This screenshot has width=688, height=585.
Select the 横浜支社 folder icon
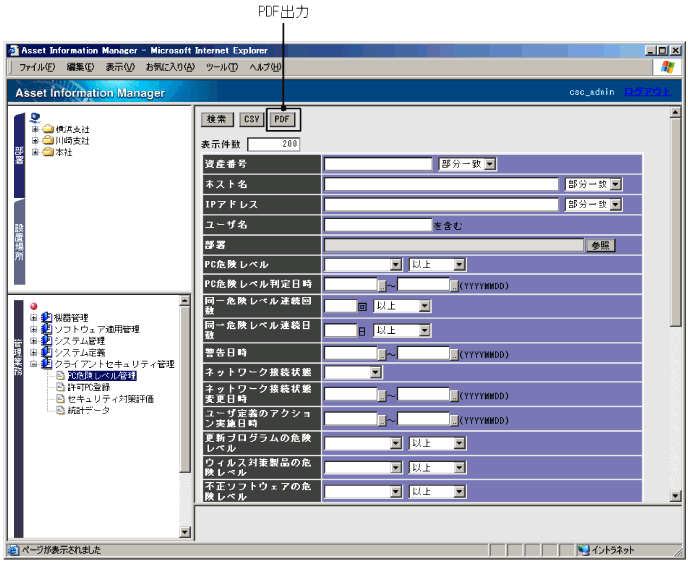[x=48, y=129]
